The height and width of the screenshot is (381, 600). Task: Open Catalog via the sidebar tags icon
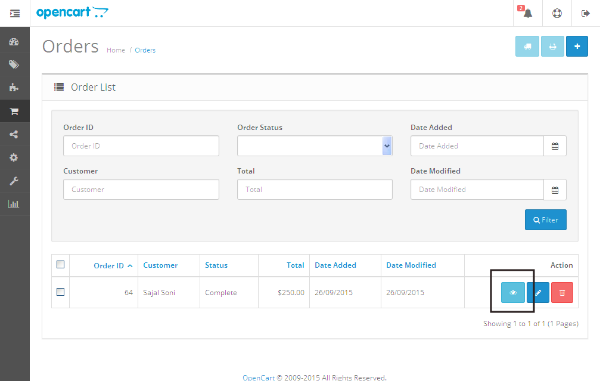[x=14, y=65]
